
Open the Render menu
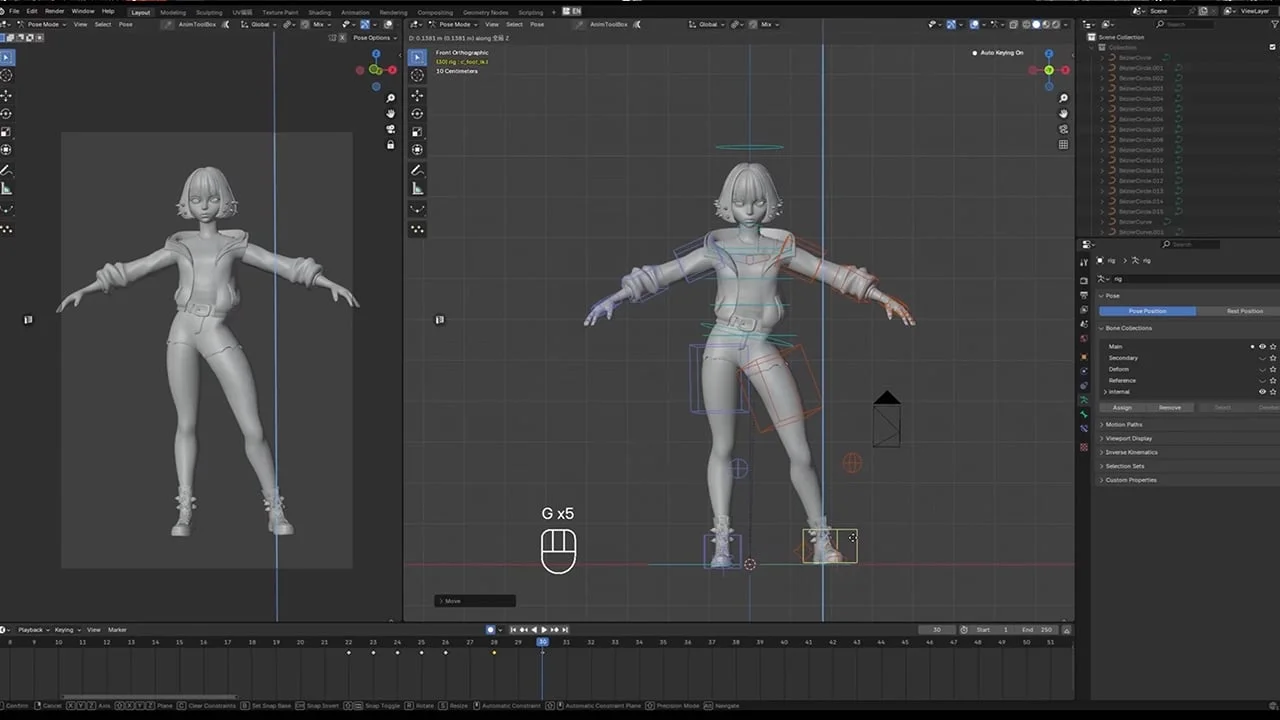[x=54, y=11]
